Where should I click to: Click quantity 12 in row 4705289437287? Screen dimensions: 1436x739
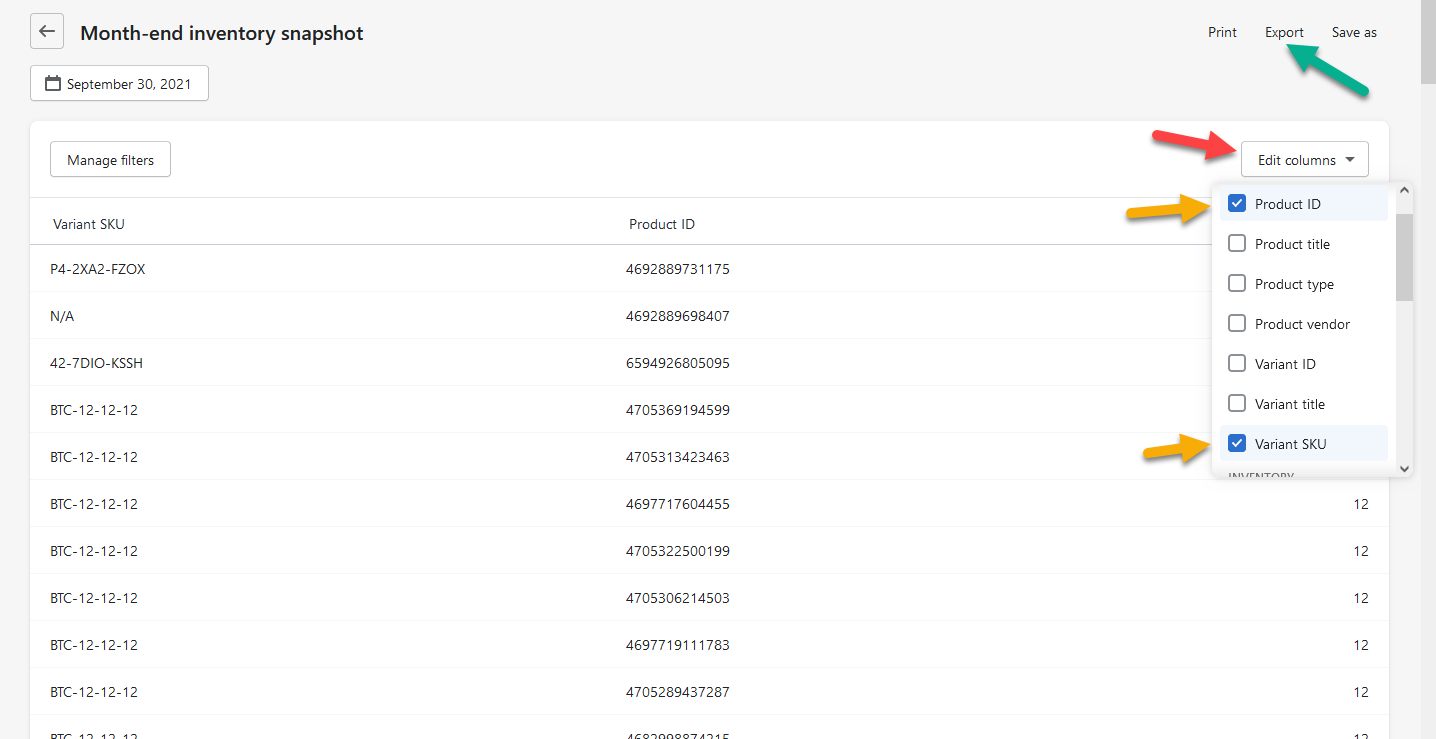(1361, 692)
